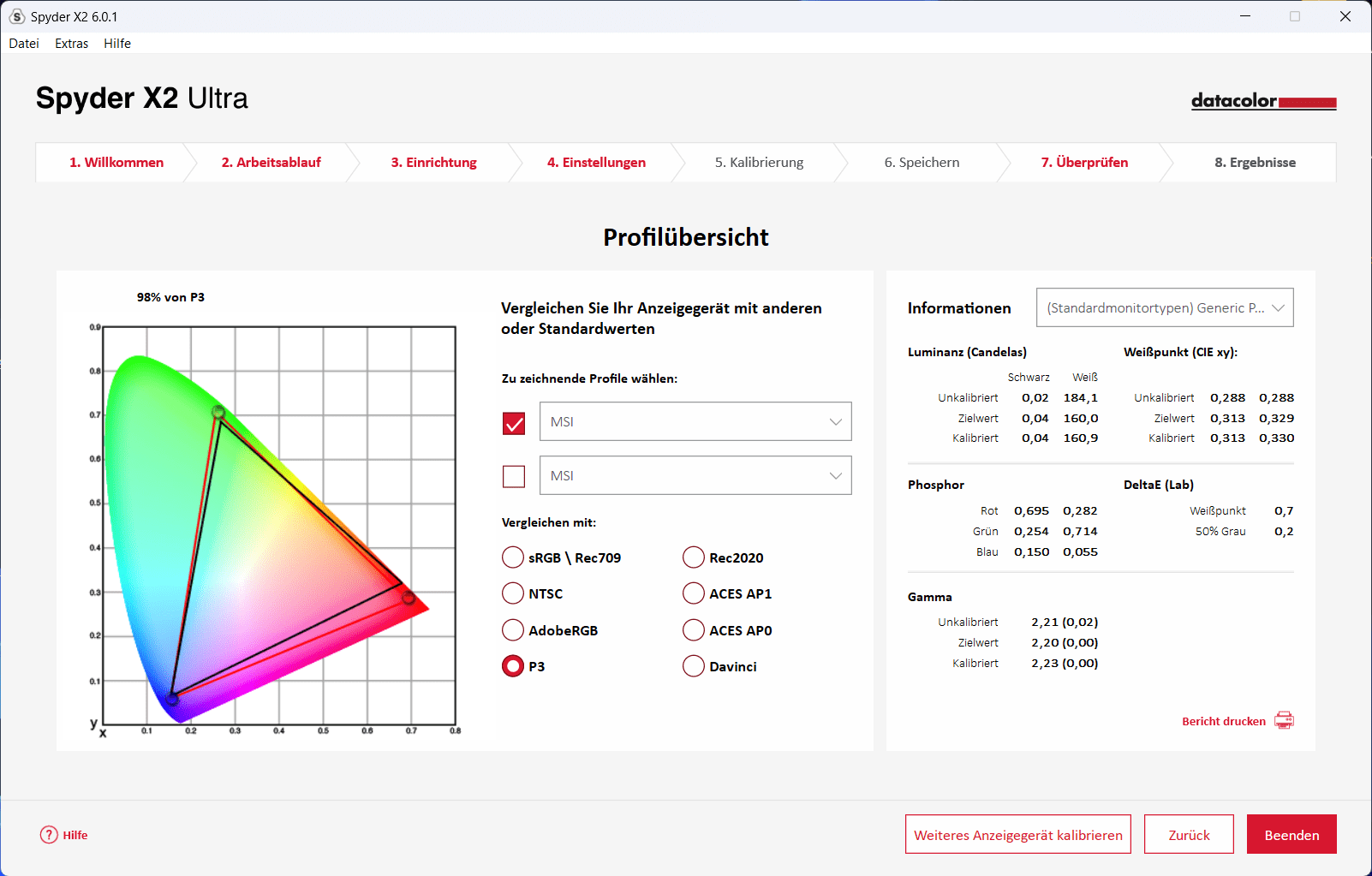Select the NTSC comparison option

coord(513,593)
